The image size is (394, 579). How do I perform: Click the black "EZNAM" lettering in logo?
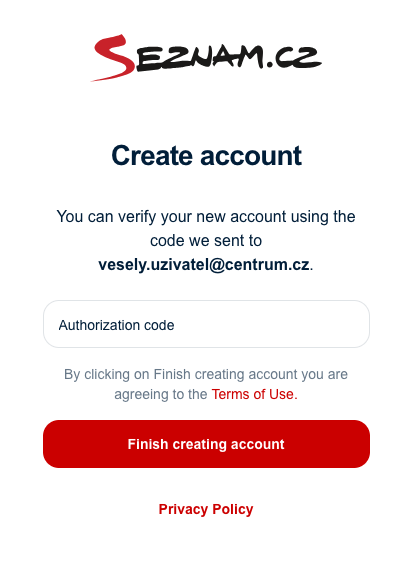[199, 59]
